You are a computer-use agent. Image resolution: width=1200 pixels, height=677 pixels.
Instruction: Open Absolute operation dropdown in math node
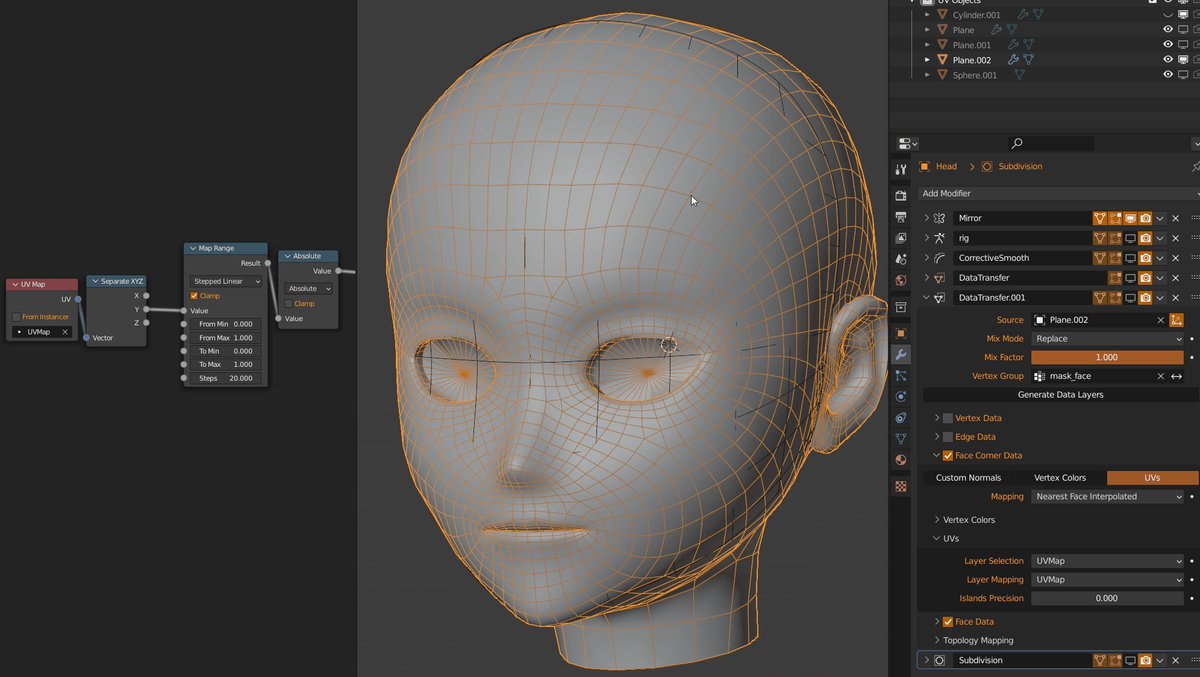(x=308, y=289)
